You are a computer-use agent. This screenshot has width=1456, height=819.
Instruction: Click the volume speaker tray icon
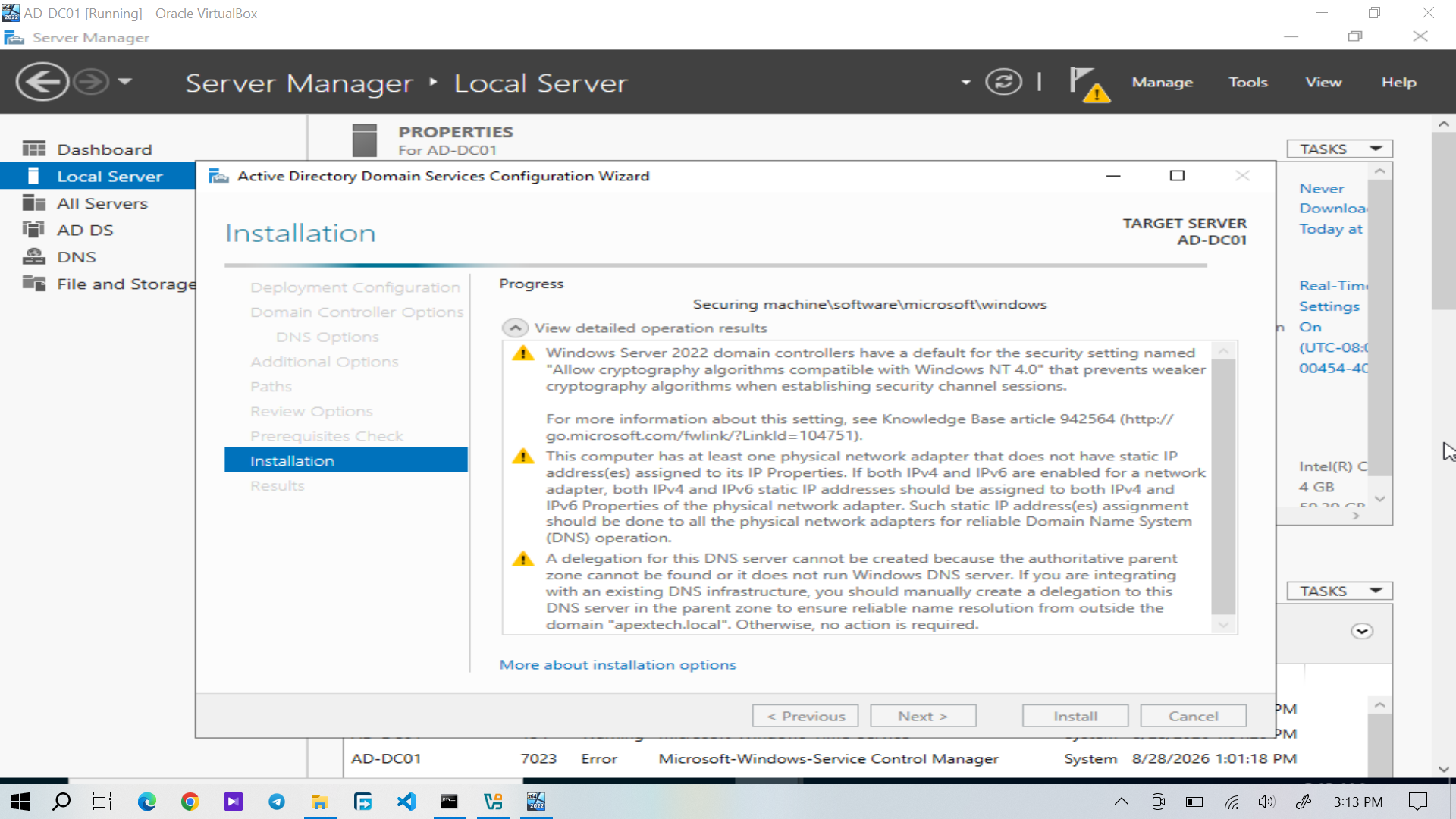pos(1266,802)
